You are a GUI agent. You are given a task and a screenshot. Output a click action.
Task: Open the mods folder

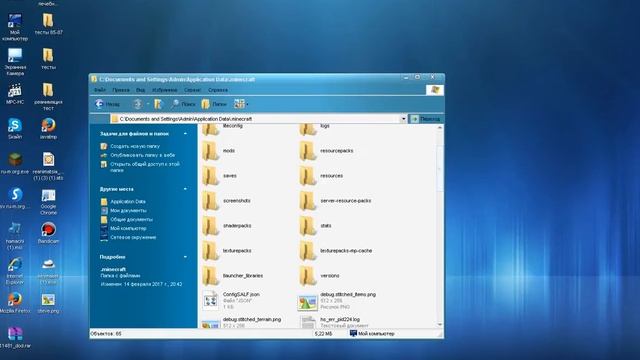[219, 151]
